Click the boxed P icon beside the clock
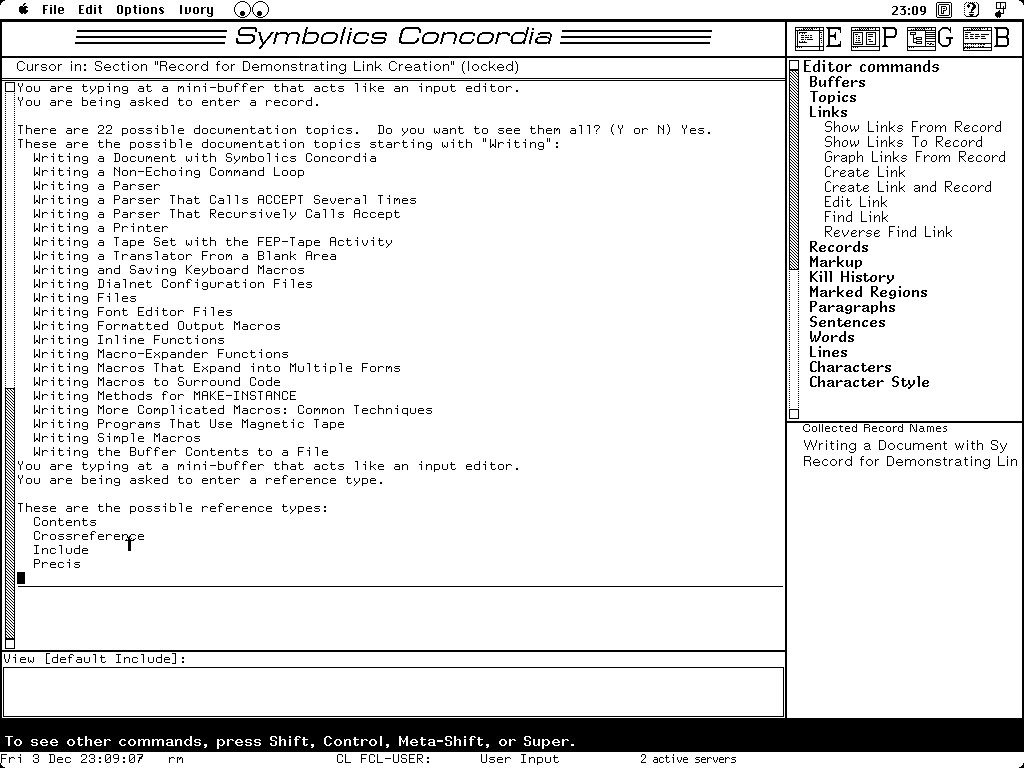Image resolution: width=1024 pixels, height=768 pixels. point(944,10)
